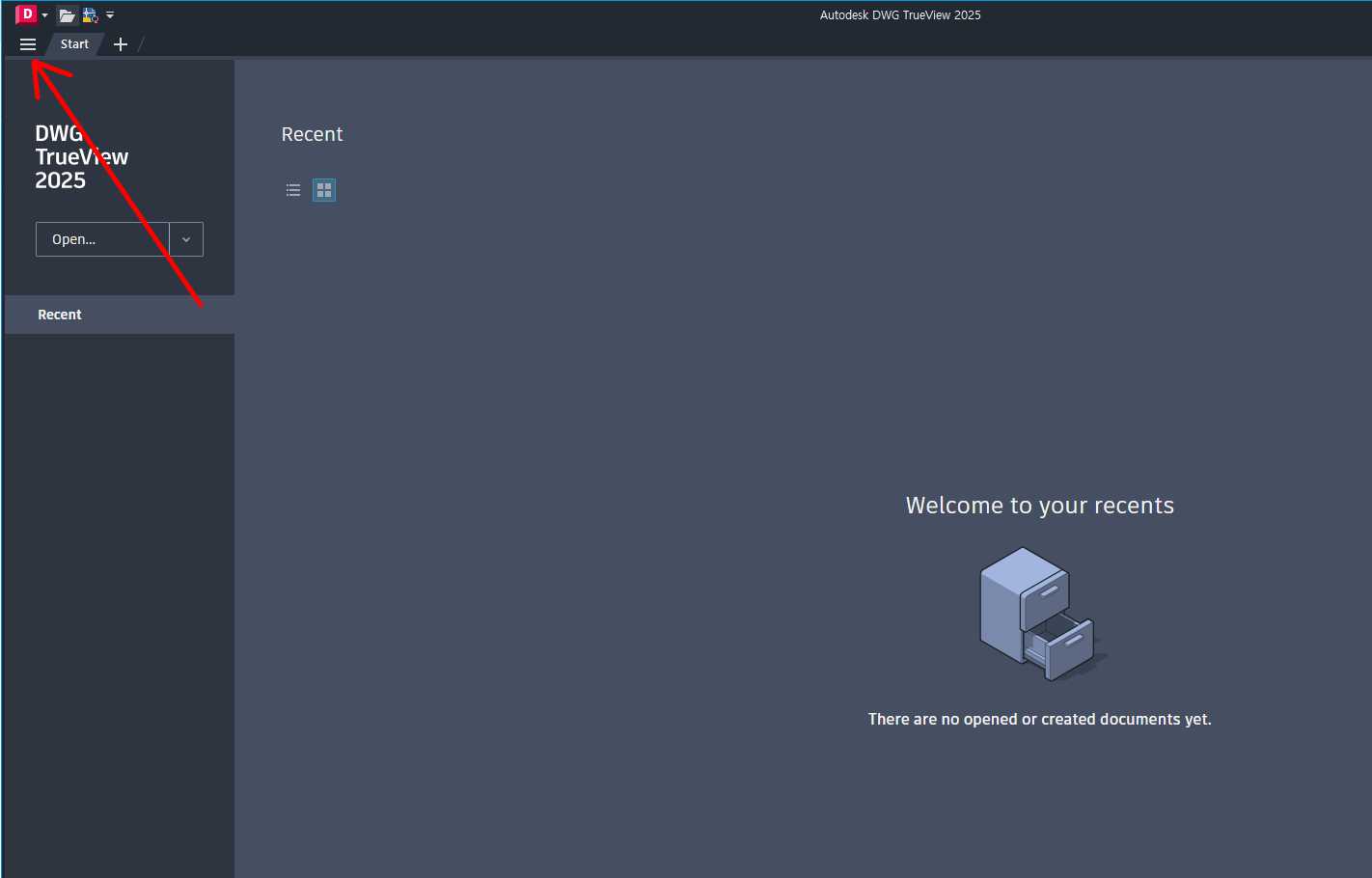Click the file cabinet illustration
The image size is (1372, 878).
pyautogui.click(x=1042, y=615)
